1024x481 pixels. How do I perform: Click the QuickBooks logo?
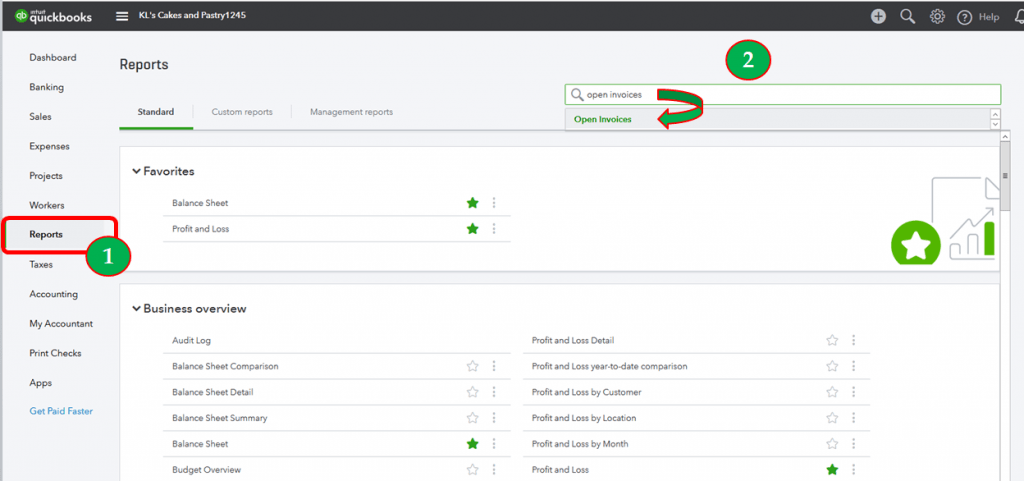pos(53,16)
